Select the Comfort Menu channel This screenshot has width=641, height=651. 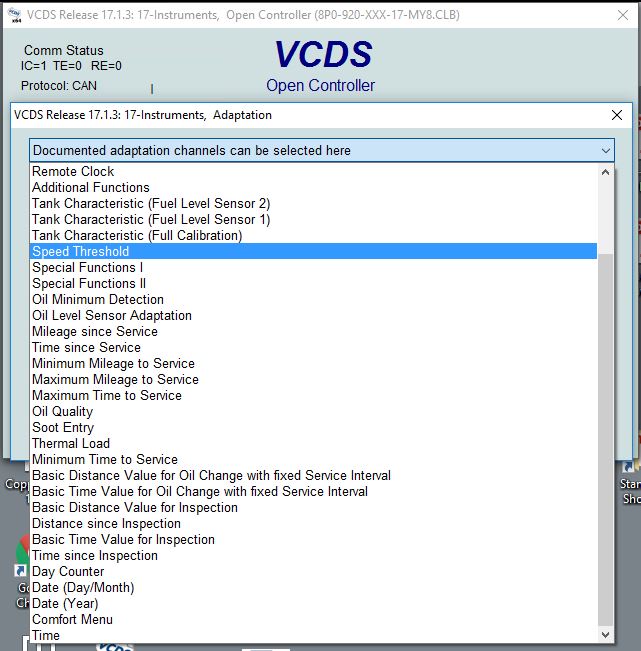(313, 619)
